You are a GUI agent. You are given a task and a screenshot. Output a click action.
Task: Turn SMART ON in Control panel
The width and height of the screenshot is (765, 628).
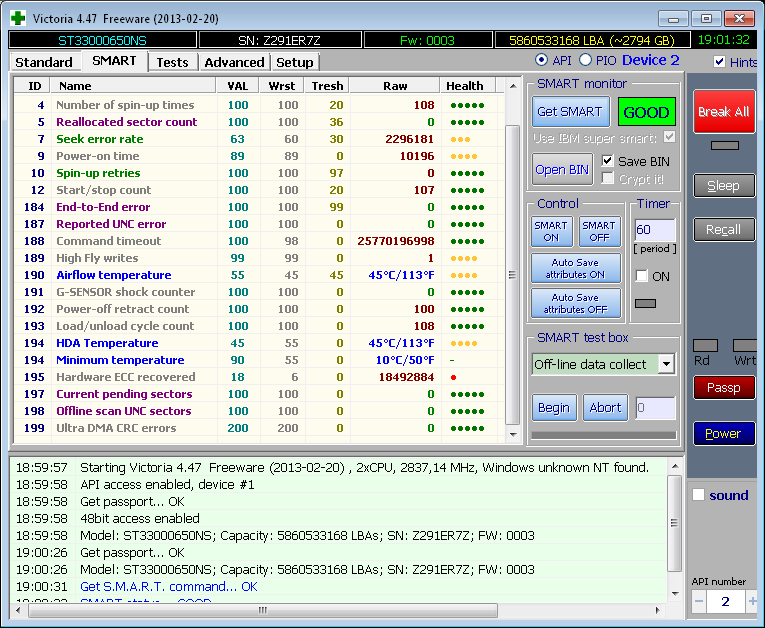tap(551, 232)
